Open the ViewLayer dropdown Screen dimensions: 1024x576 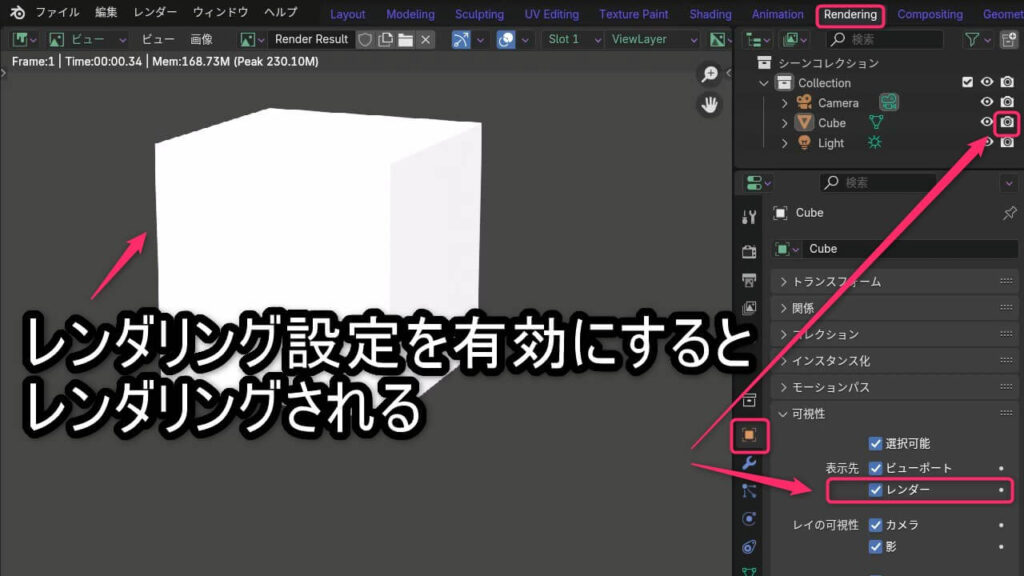pyautogui.click(x=652, y=40)
